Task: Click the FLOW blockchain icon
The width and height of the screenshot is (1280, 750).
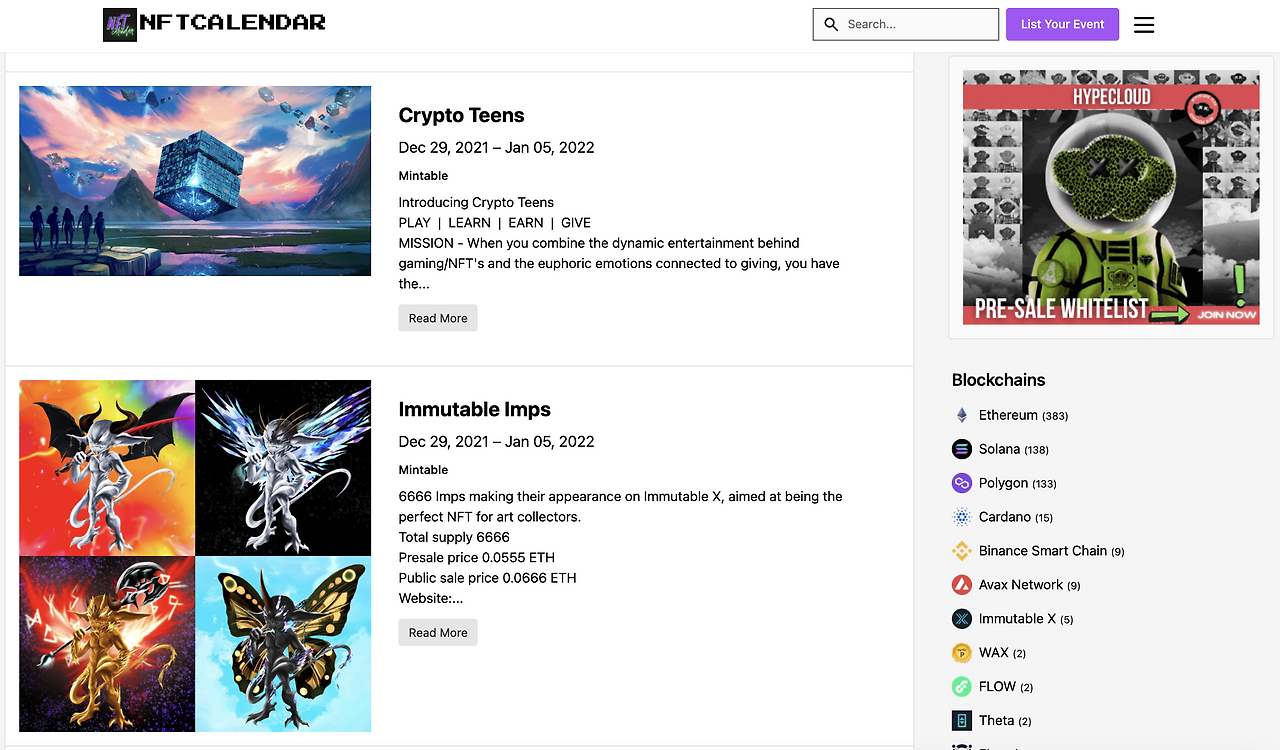Action: click(x=962, y=687)
